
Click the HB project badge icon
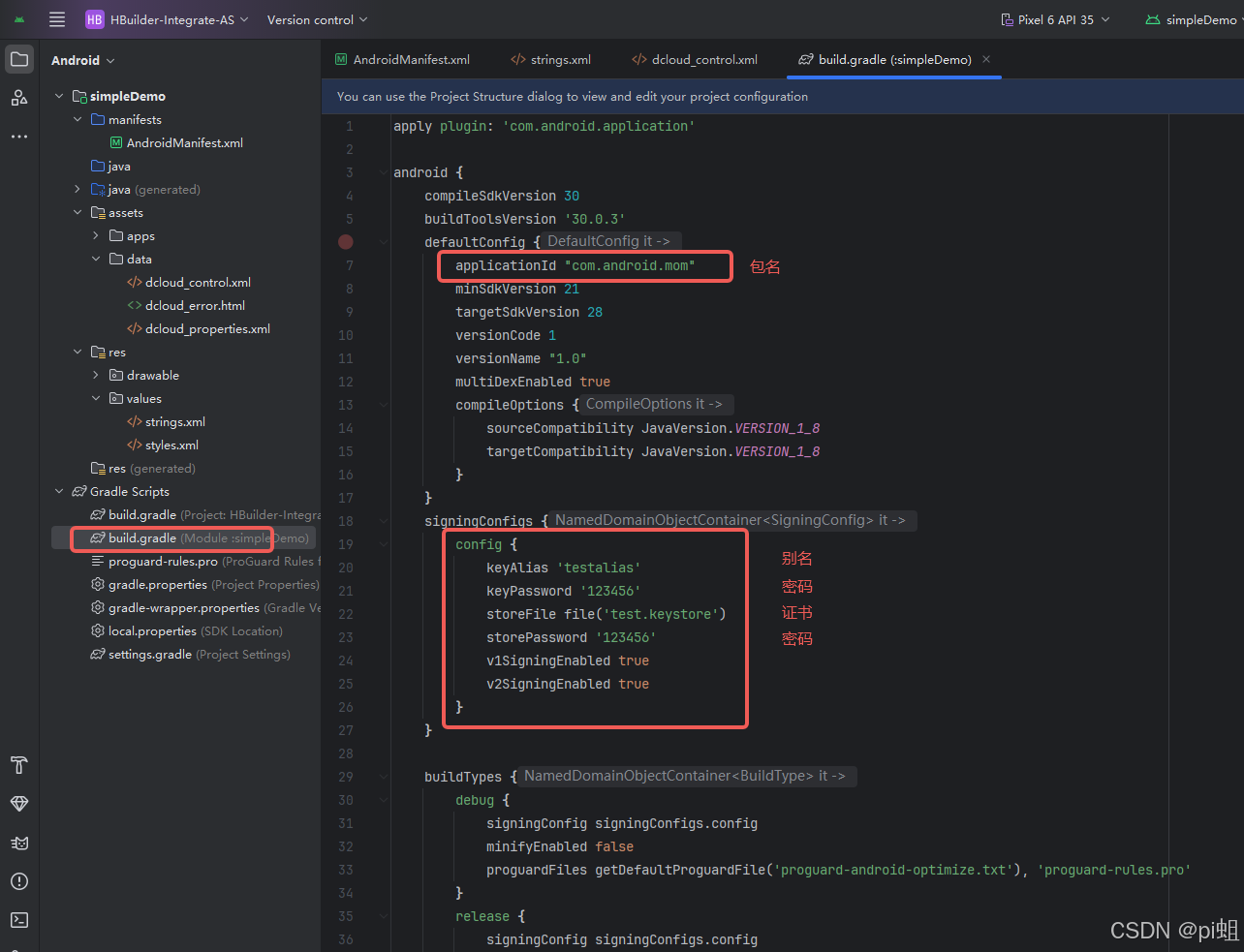tap(95, 19)
